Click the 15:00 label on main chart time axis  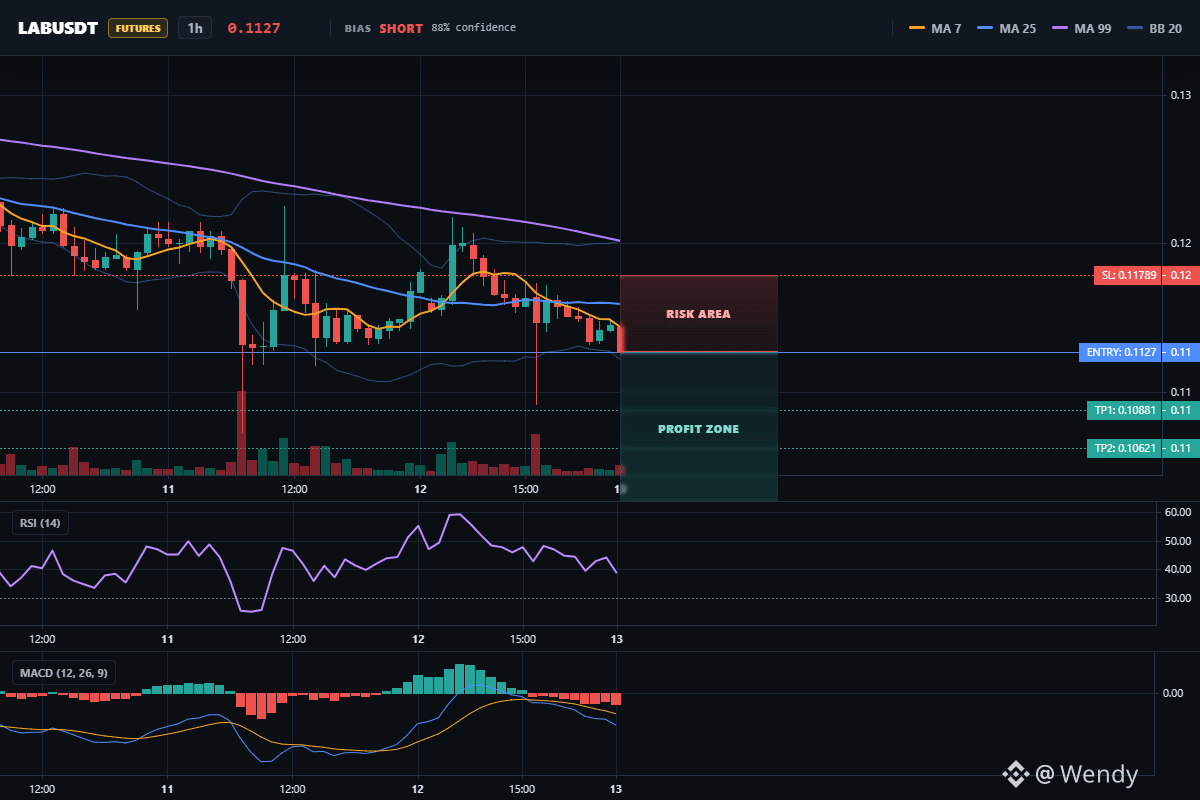tap(525, 489)
